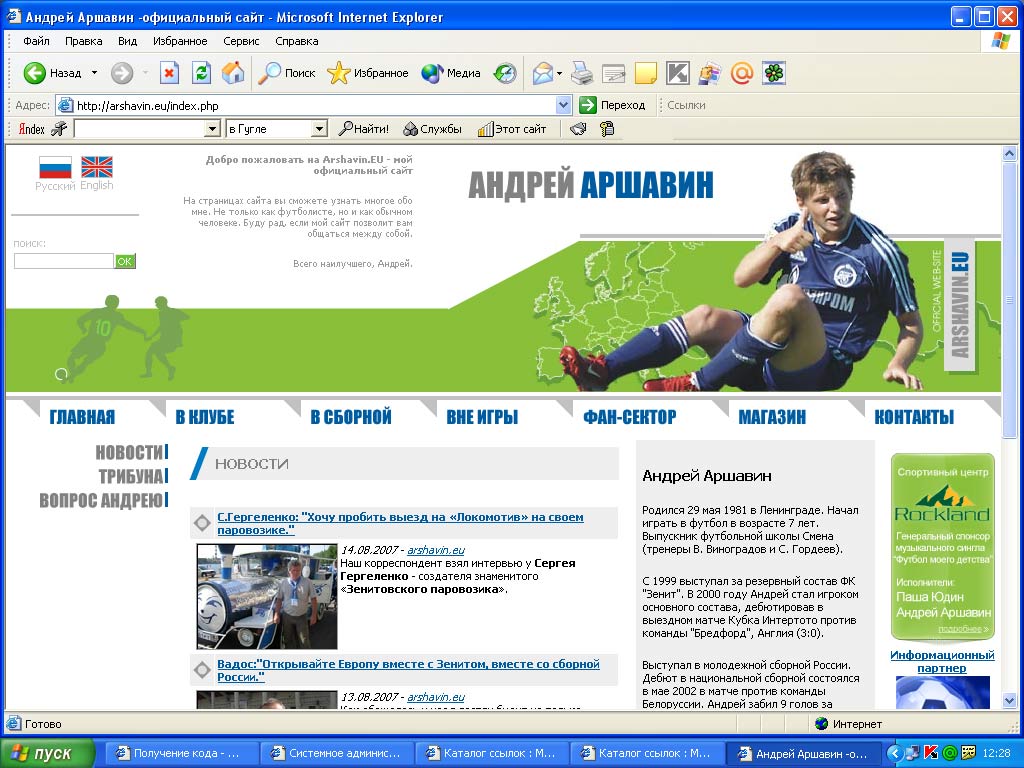
Task: Open the Back button history dropdown arrow
Action: [94, 73]
